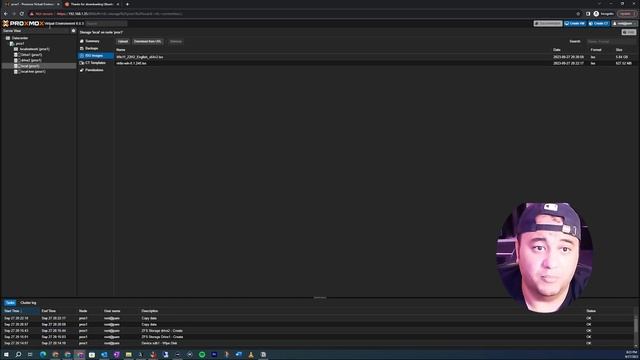The width and height of the screenshot is (640, 360).
Task: Open Windows taskbar search
Action: (18, 355)
